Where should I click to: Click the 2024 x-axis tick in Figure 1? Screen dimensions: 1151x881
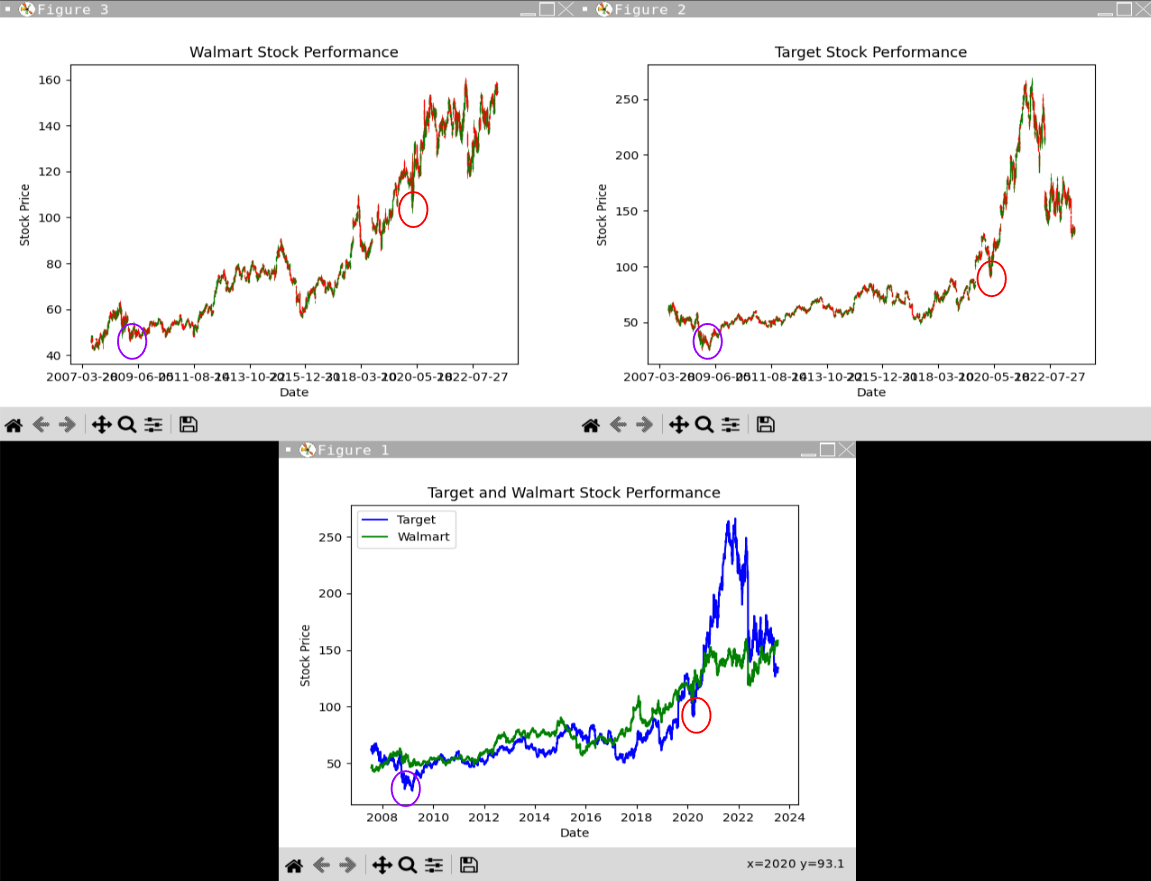(x=789, y=817)
